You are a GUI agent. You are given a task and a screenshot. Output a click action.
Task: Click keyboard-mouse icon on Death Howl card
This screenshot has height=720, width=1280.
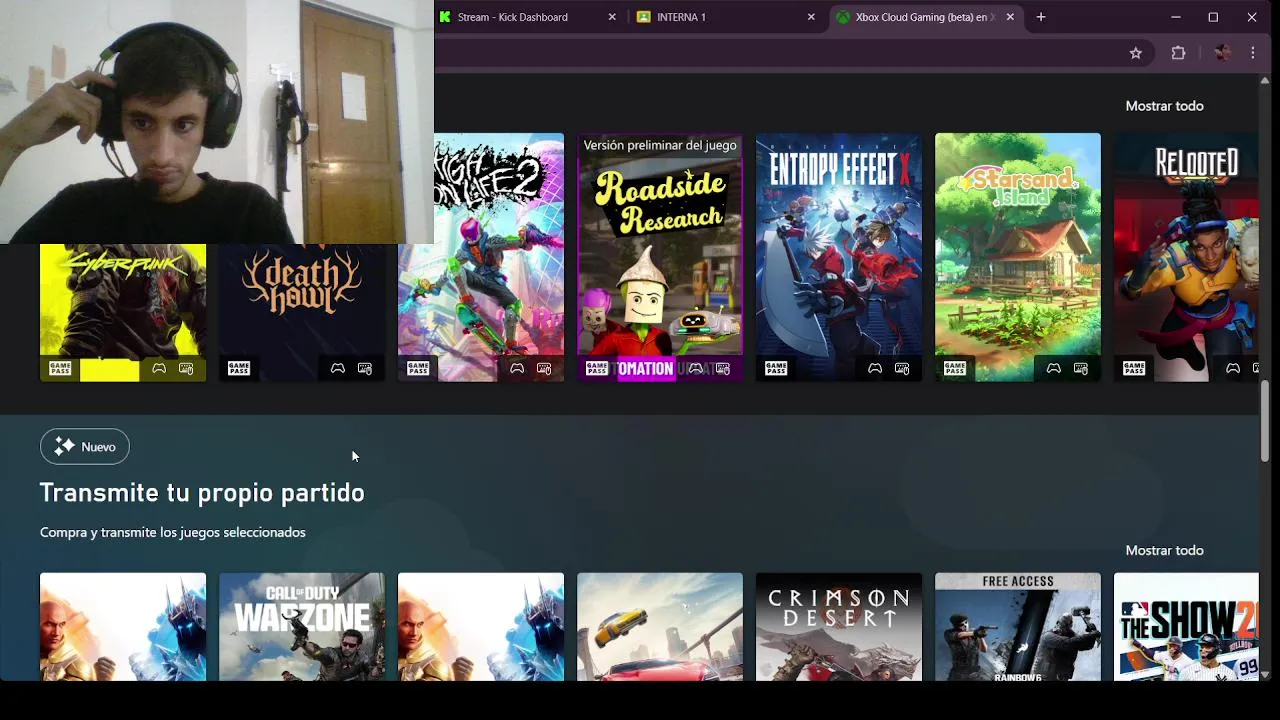[x=365, y=369]
